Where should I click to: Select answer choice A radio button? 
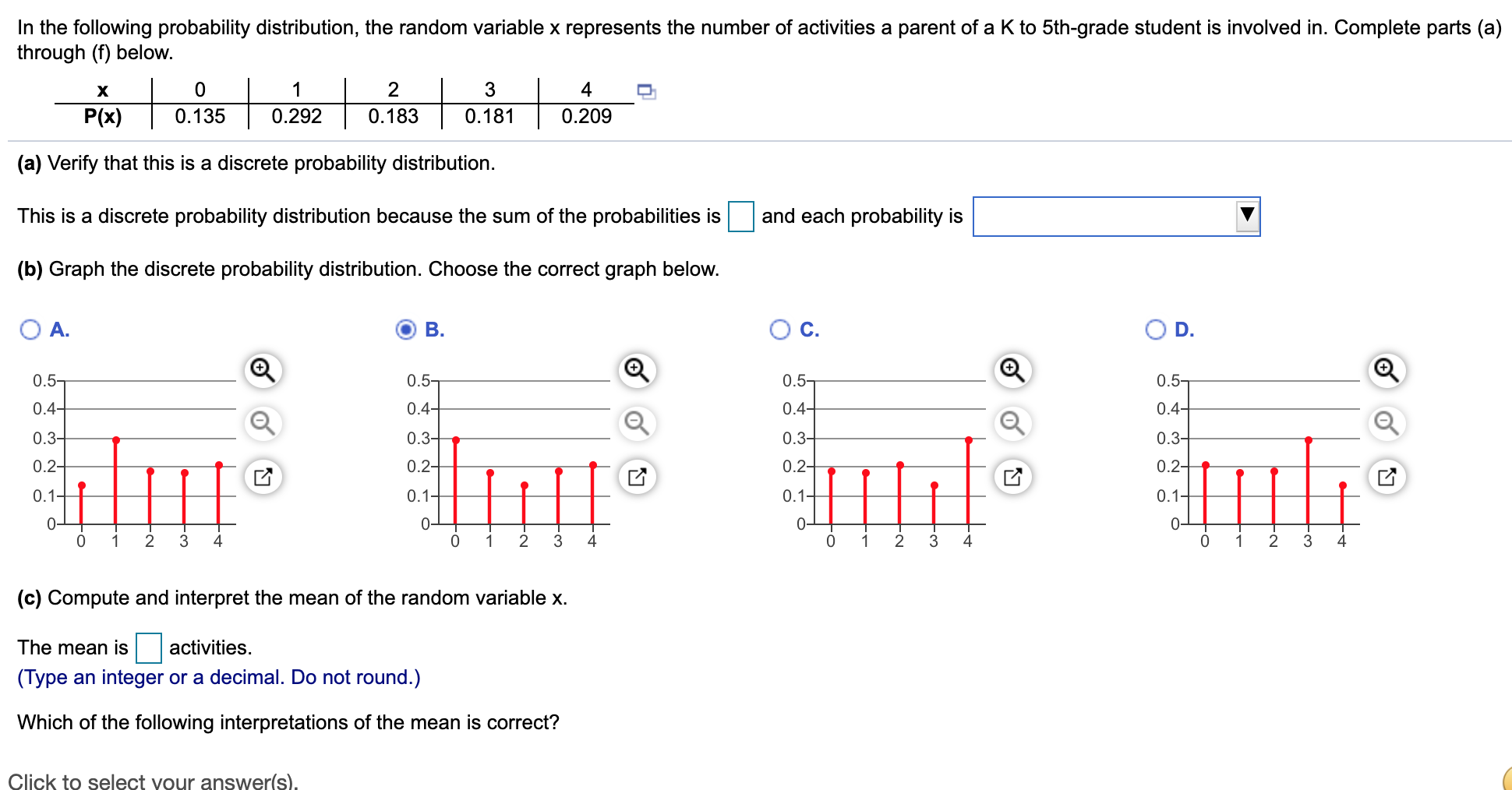[x=30, y=330]
